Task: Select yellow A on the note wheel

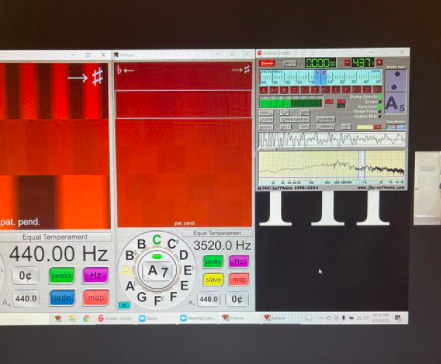Action: click(x=126, y=271)
